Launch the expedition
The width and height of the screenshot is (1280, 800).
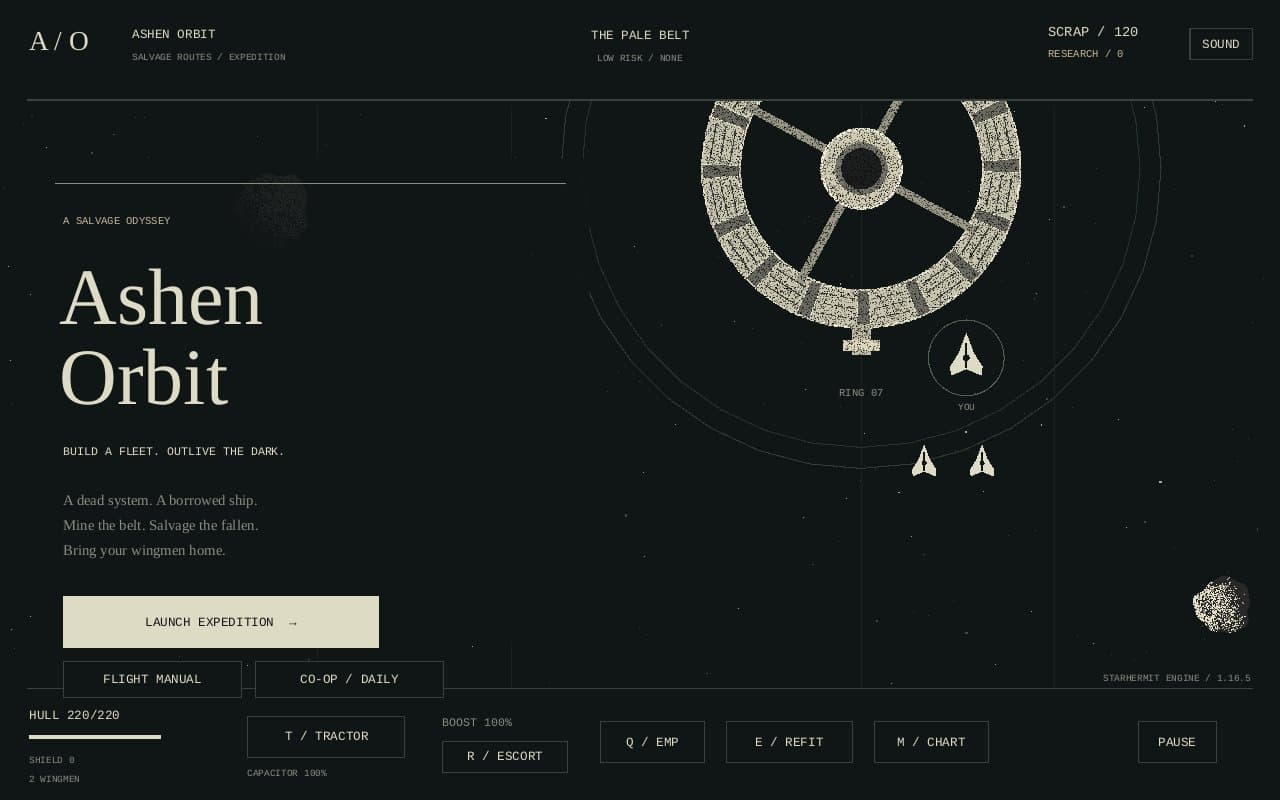click(221, 622)
